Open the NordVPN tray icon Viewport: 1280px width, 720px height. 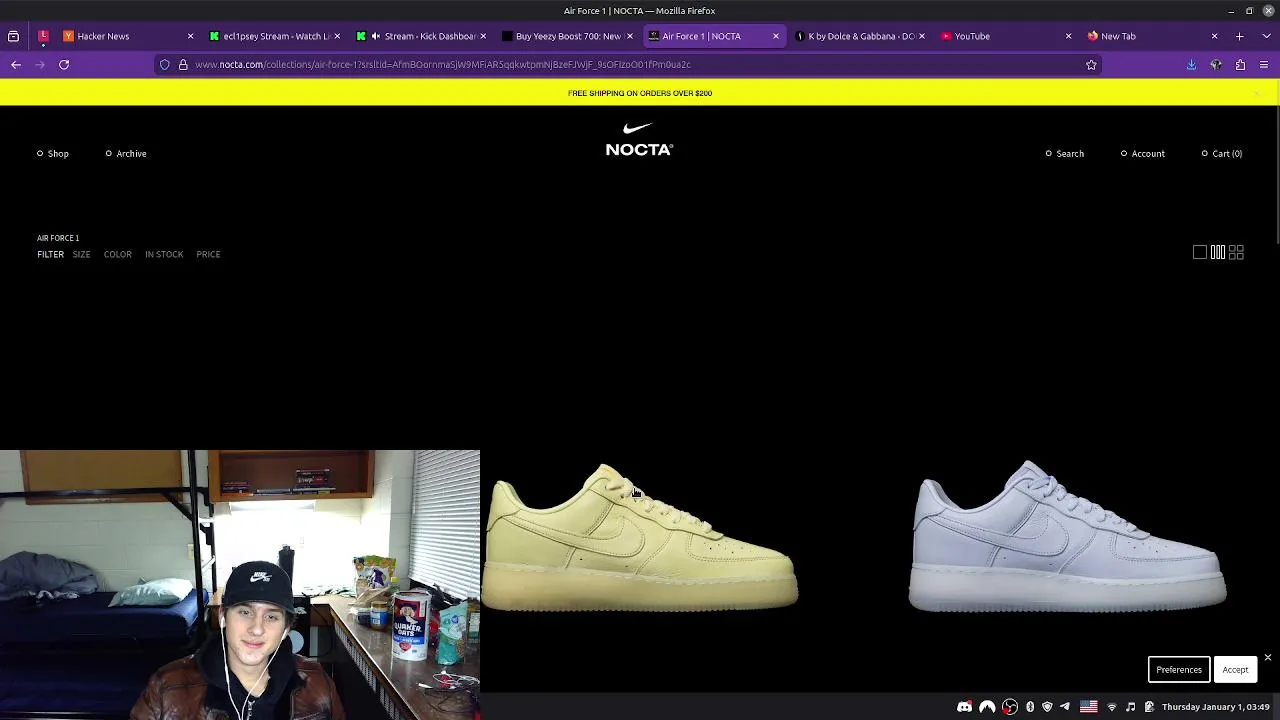987,707
